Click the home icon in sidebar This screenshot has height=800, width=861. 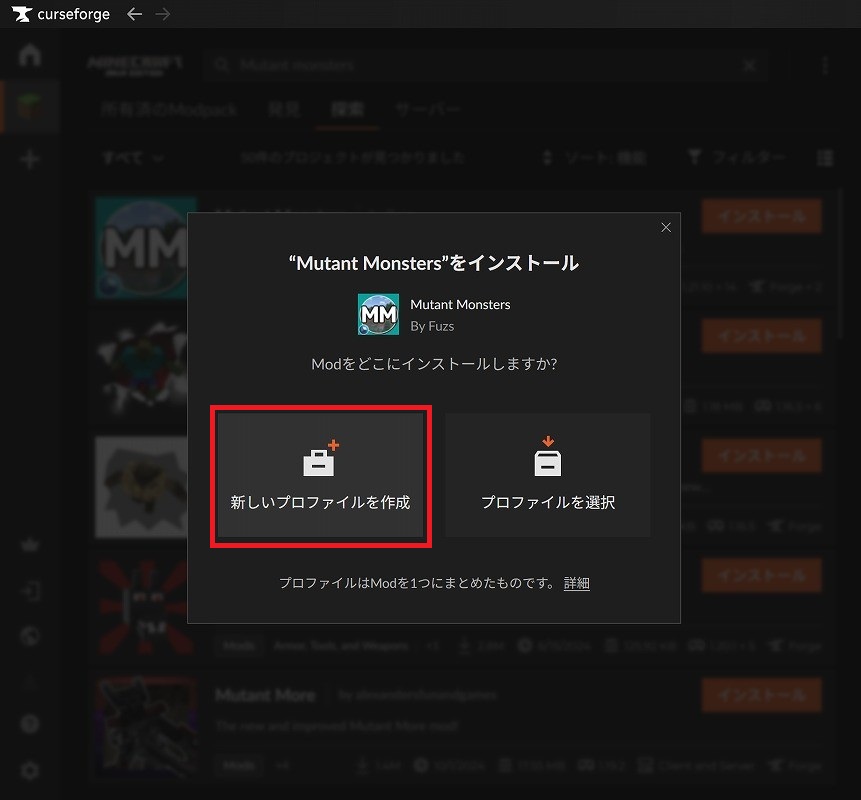(30, 55)
